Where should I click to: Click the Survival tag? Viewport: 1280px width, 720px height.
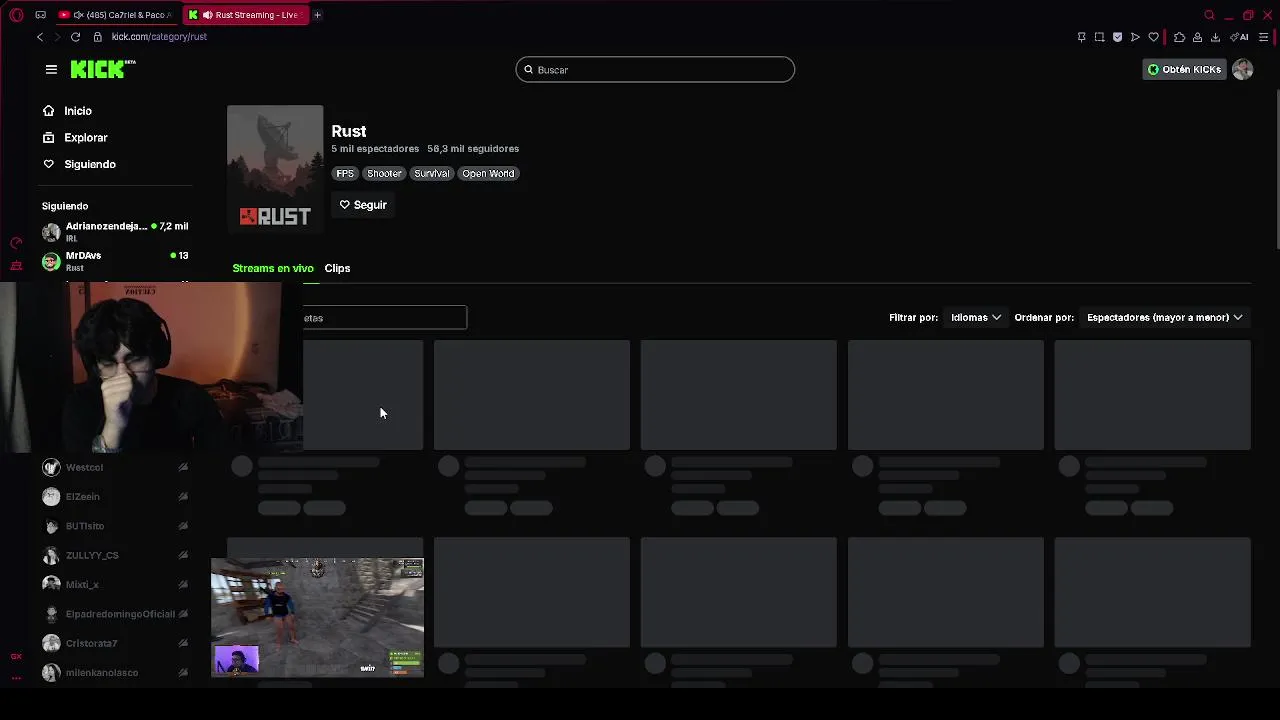click(432, 173)
